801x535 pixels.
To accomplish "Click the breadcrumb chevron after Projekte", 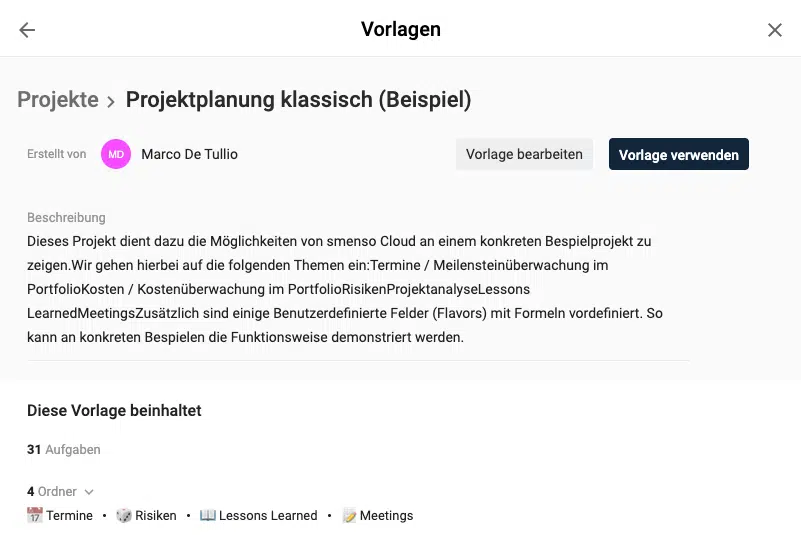I will click(111, 101).
